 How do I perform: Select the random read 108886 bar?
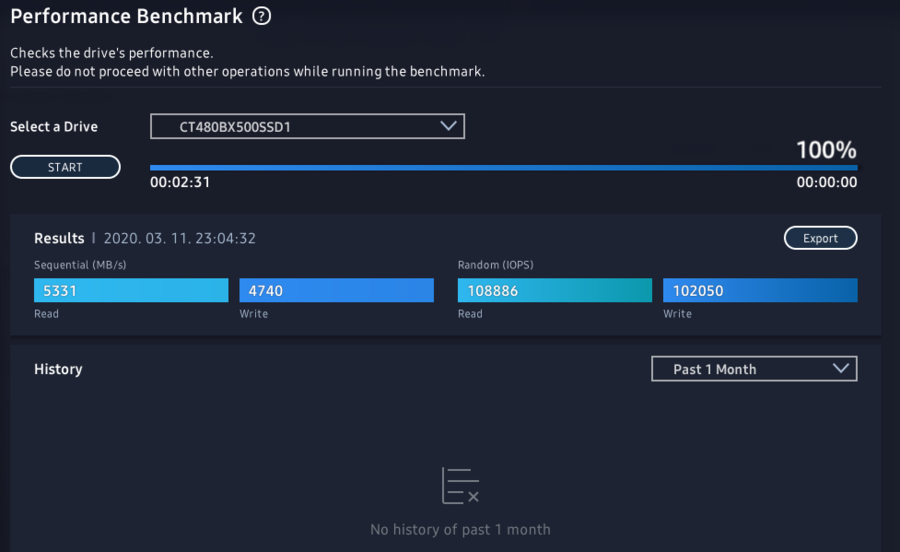tap(554, 290)
